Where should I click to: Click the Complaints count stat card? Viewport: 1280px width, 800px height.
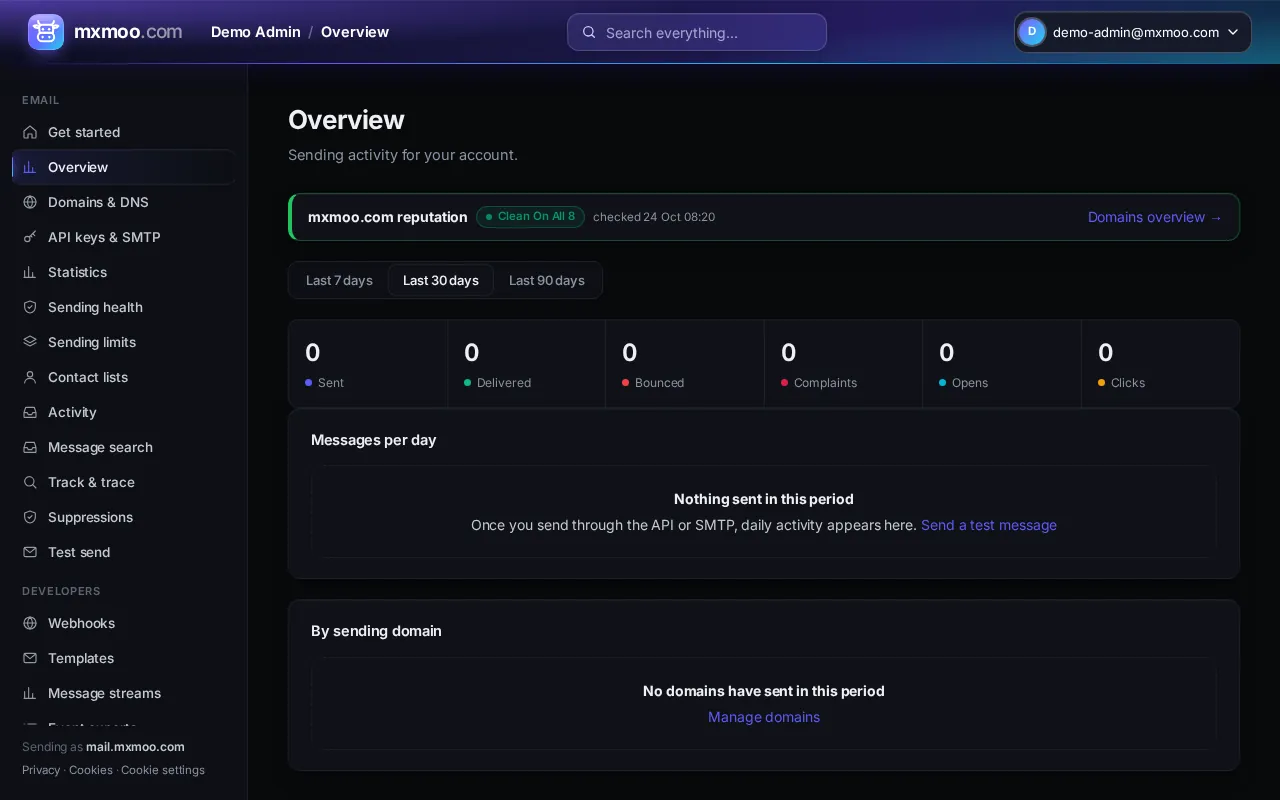(844, 363)
